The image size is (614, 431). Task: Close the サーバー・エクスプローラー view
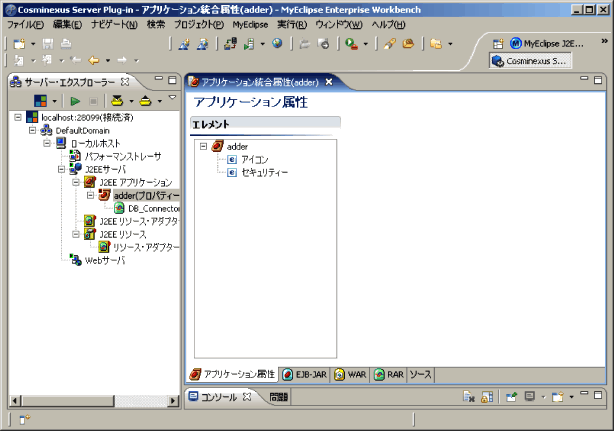pyautogui.click(x=125, y=82)
